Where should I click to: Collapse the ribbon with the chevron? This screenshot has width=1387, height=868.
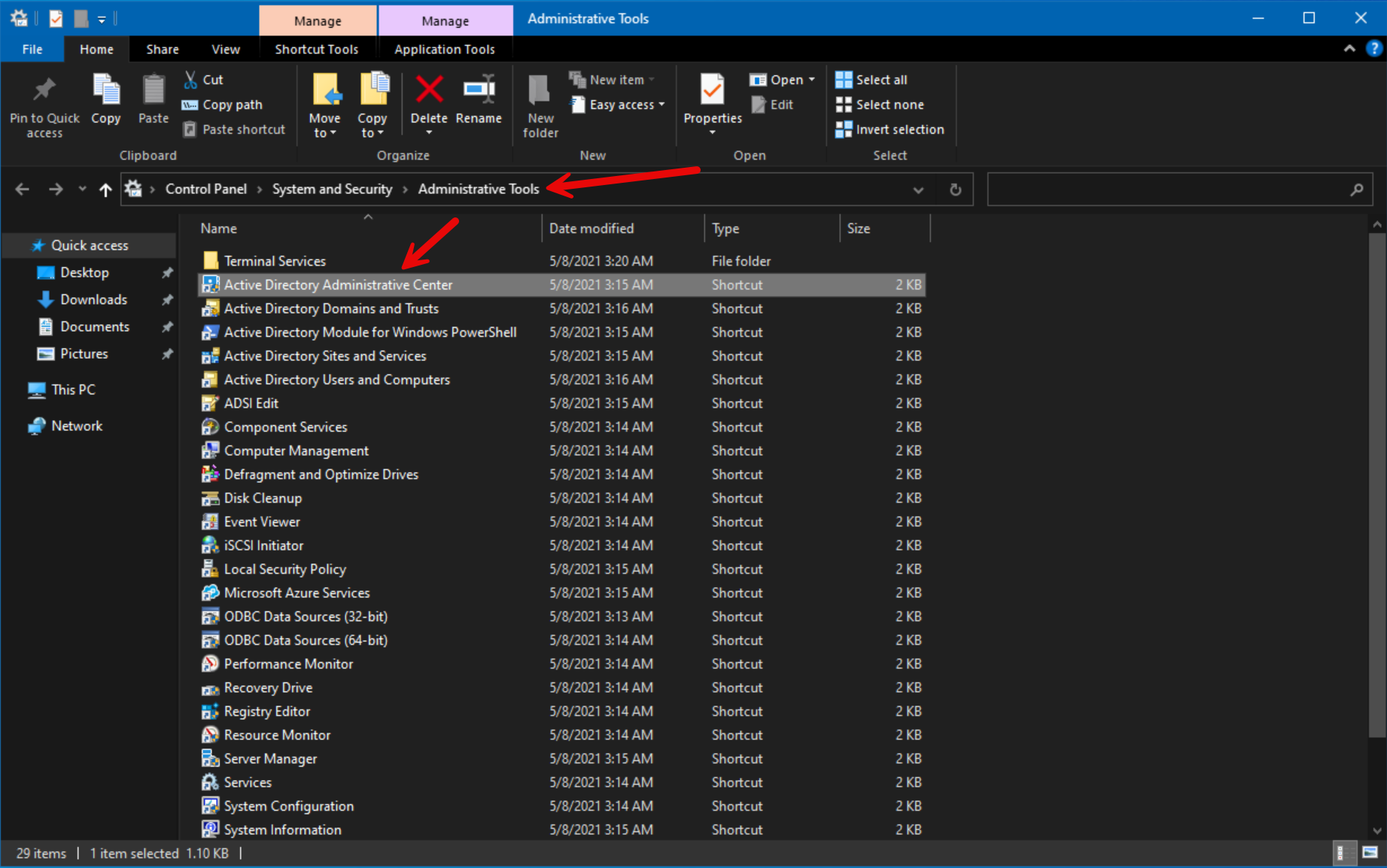[1349, 48]
